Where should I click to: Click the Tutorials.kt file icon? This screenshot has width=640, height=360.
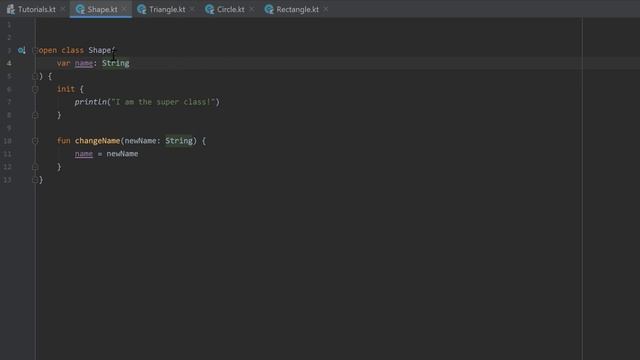pyautogui.click(x=11, y=9)
